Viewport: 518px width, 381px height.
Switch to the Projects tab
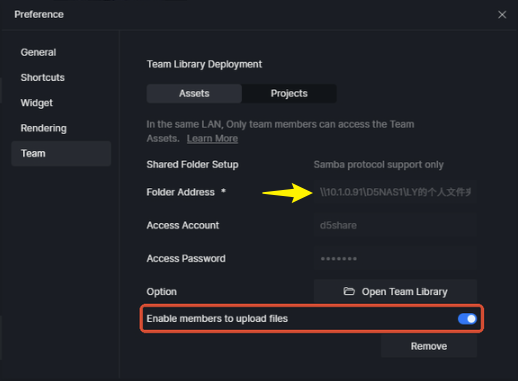click(289, 93)
